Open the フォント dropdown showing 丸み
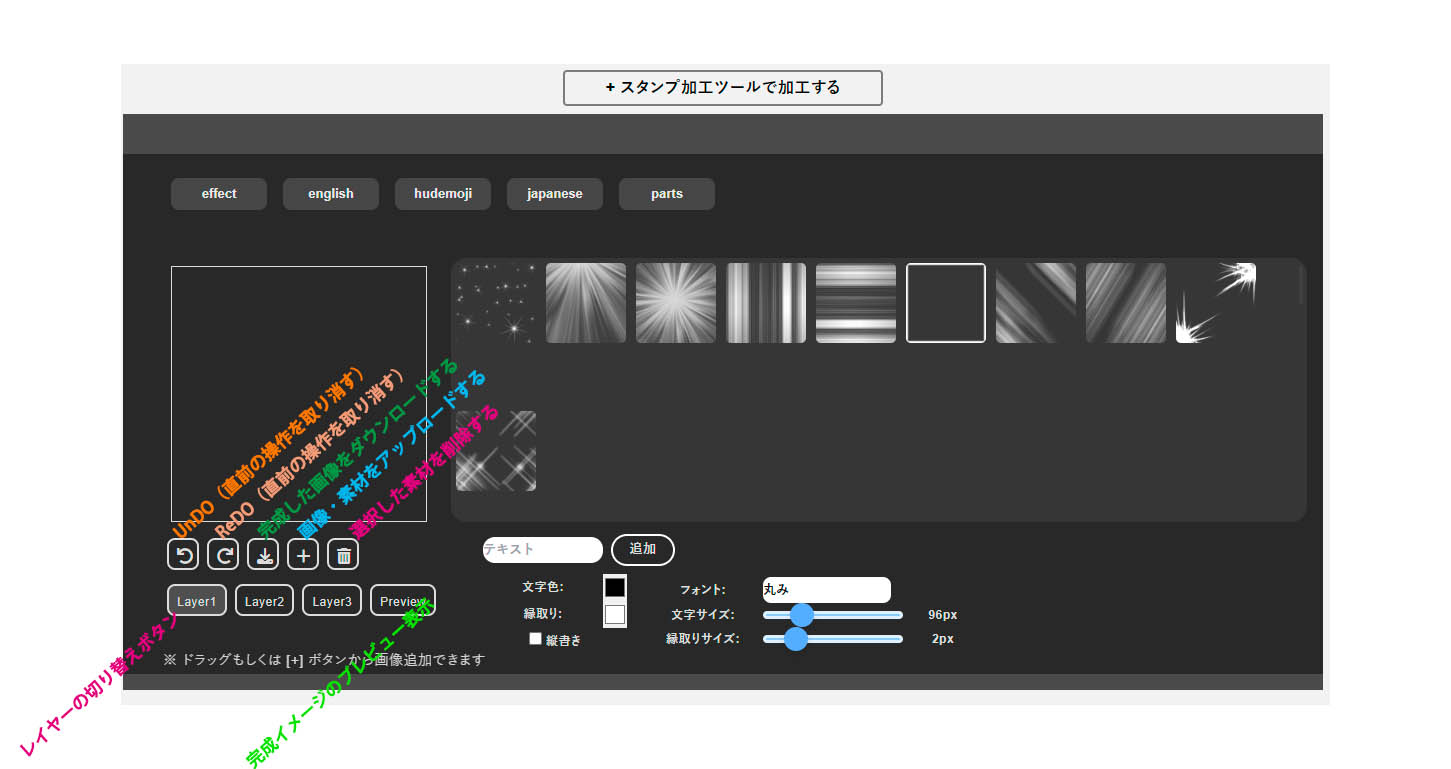The width and height of the screenshot is (1451, 769). 826,590
